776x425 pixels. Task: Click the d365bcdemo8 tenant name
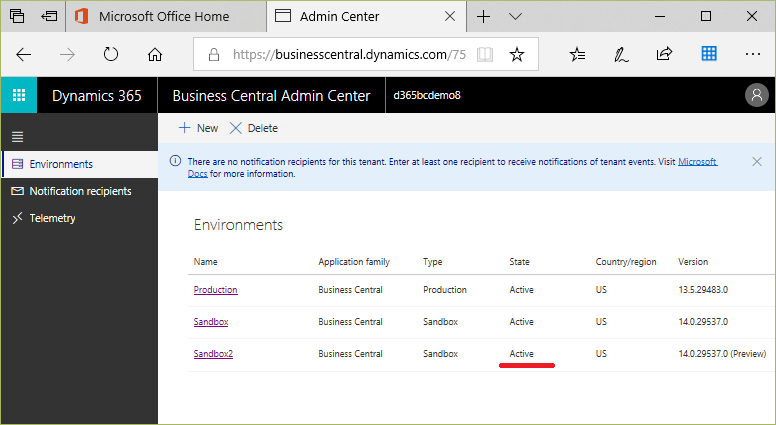[427, 95]
